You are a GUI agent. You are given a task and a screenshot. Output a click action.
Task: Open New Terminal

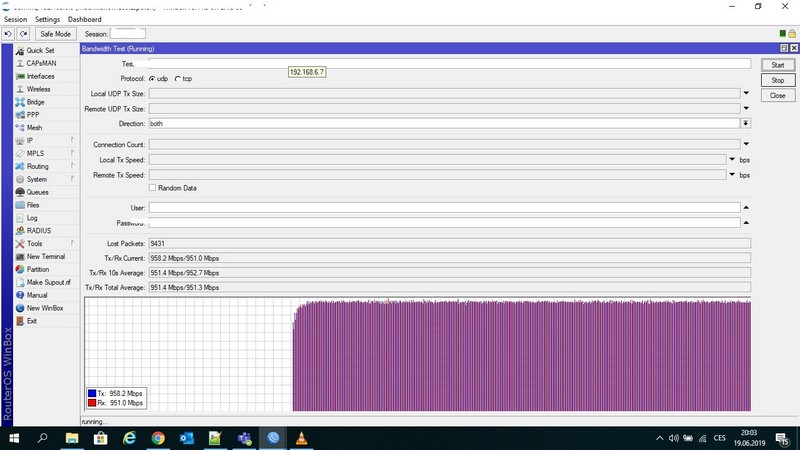pos(45,257)
